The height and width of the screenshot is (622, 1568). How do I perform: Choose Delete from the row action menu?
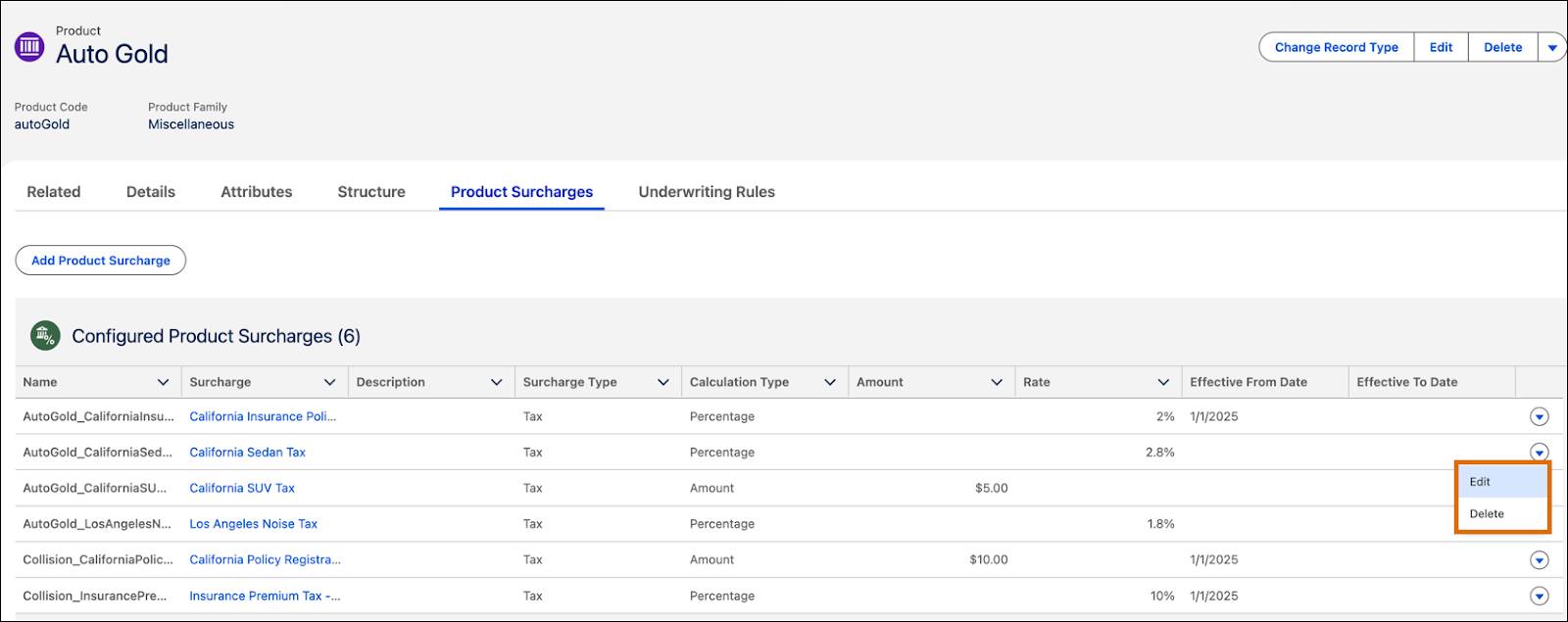[x=1502, y=514]
